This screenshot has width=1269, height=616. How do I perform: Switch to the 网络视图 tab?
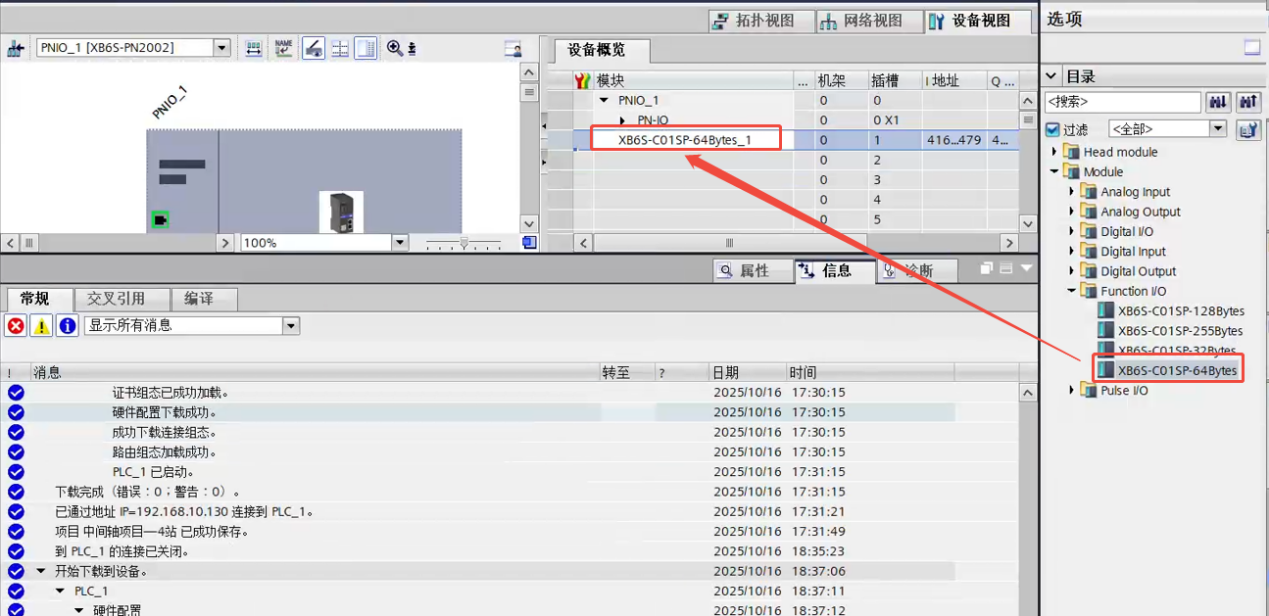tap(861, 21)
